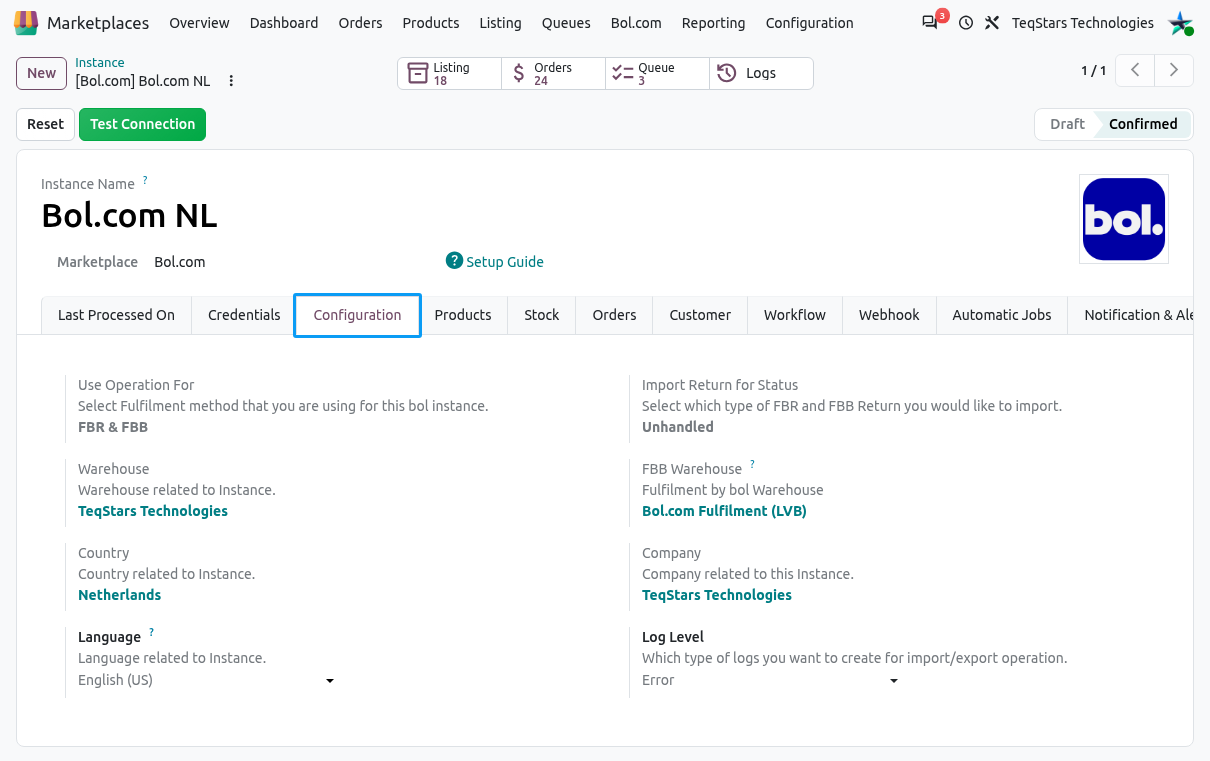Go to the previous record arrow
Screen dimensions: 1210x761
click(x=1135, y=70)
